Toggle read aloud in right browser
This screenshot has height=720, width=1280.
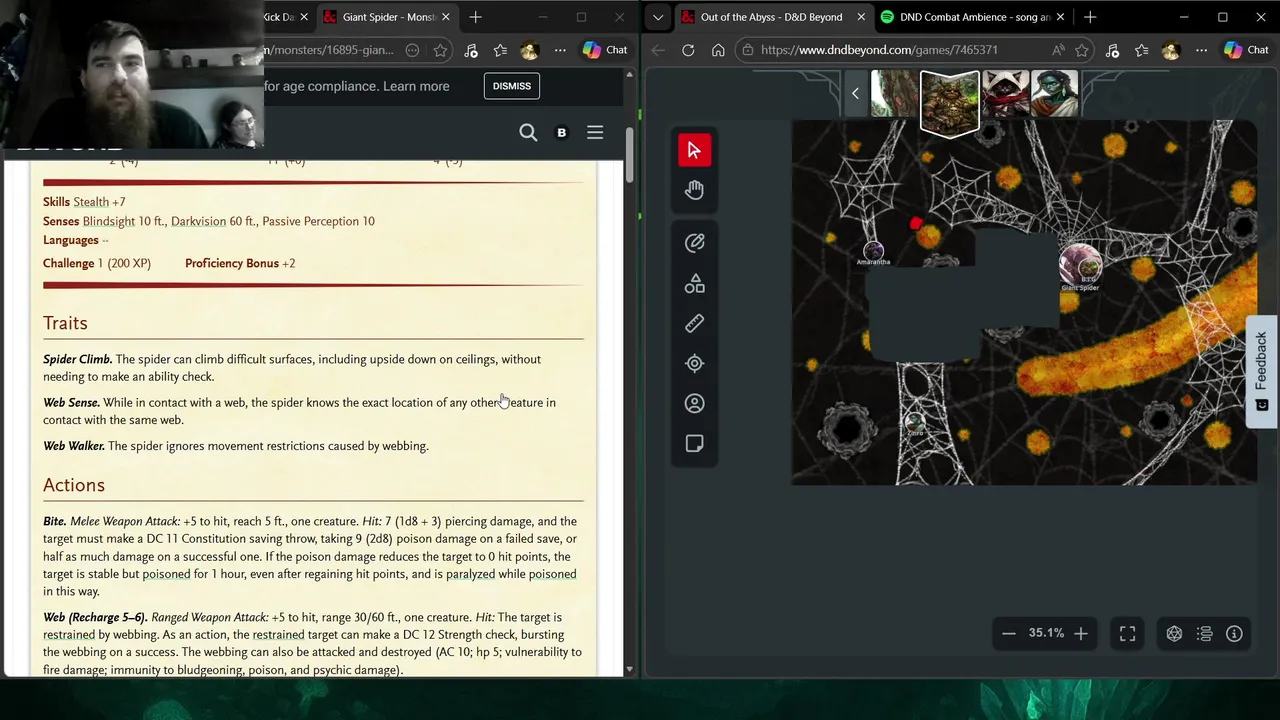click(x=1058, y=50)
